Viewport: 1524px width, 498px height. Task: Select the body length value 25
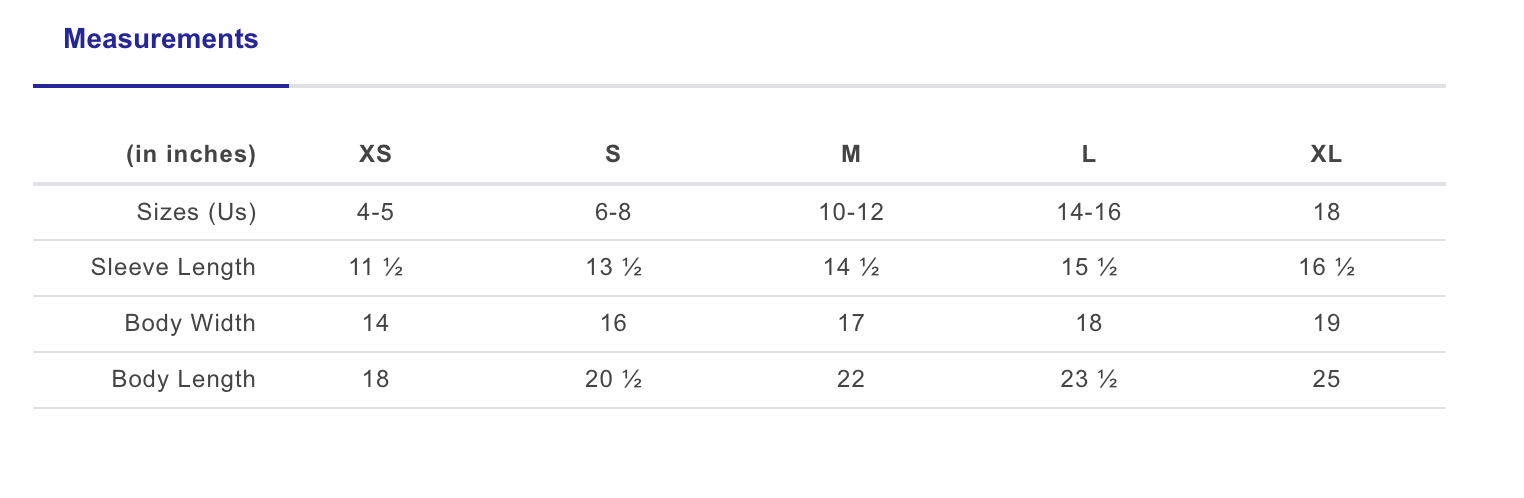click(x=1326, y=380)
